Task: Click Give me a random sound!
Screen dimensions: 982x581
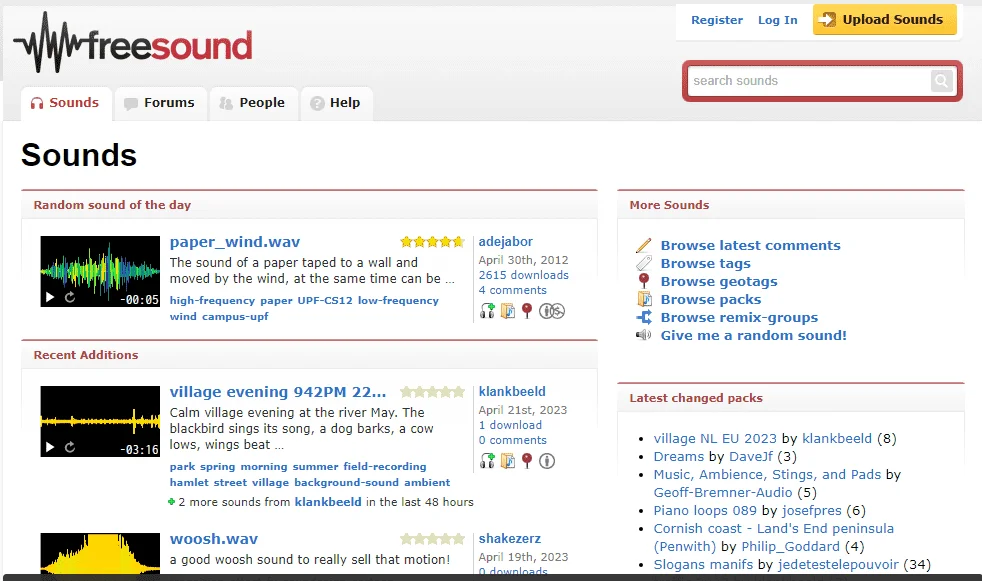Action: [x=753, y=336]
